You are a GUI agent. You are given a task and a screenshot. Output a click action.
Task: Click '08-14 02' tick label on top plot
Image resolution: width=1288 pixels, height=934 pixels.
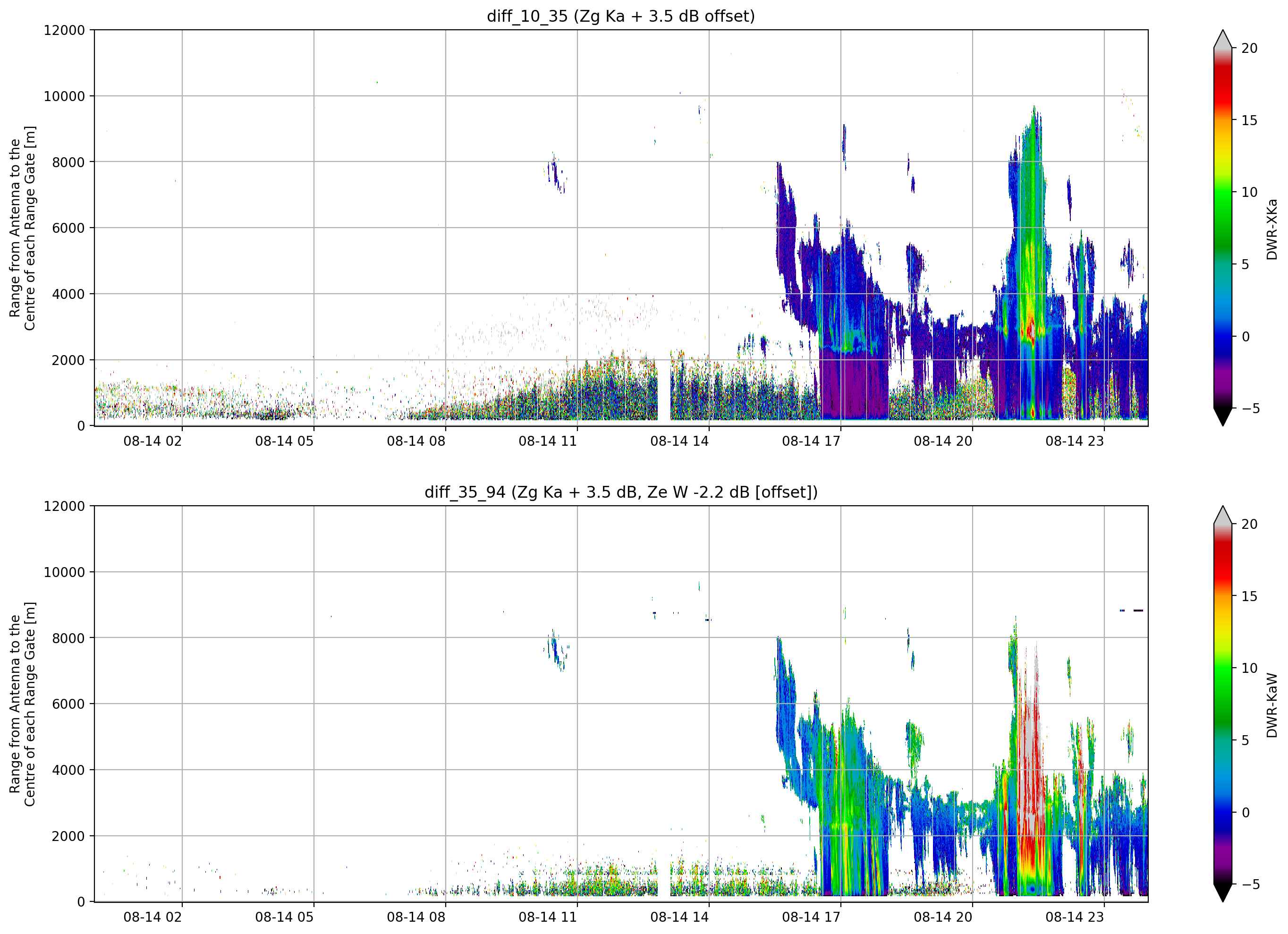153,442
